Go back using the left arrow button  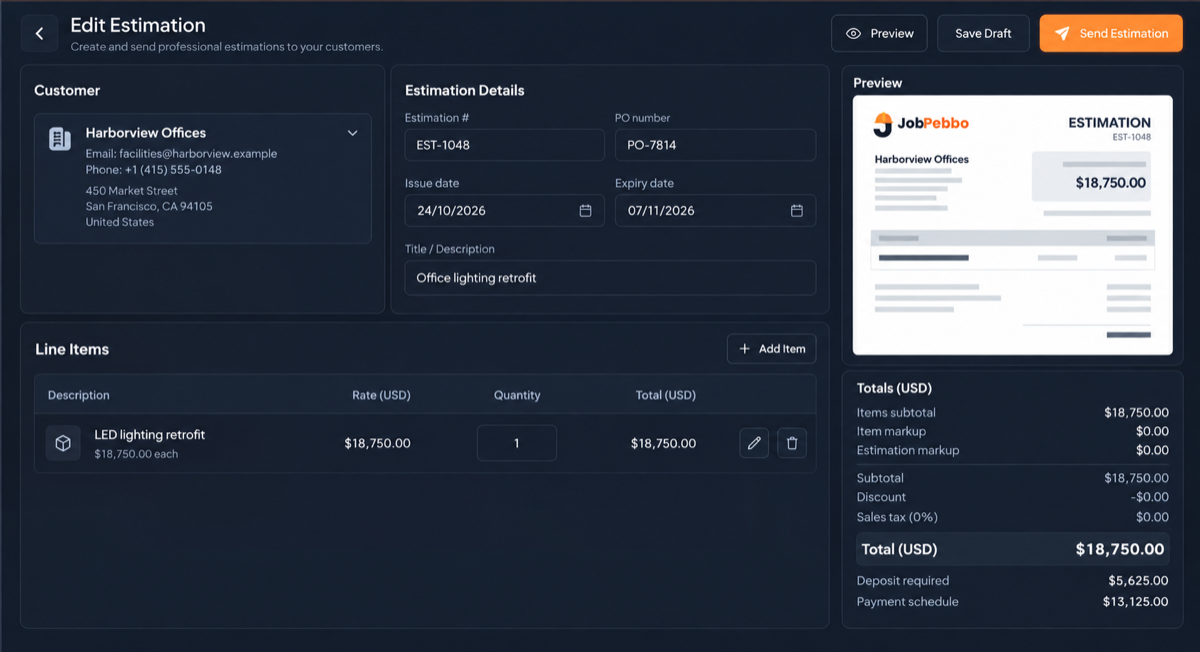pyautogui.click(x=39, y=33)
